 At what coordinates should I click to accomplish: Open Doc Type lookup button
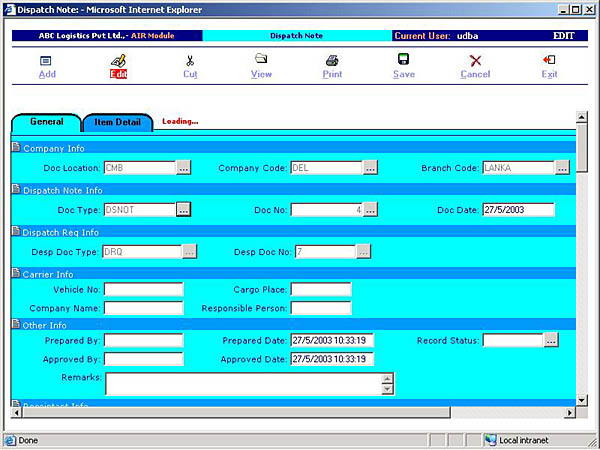point(184,210)
